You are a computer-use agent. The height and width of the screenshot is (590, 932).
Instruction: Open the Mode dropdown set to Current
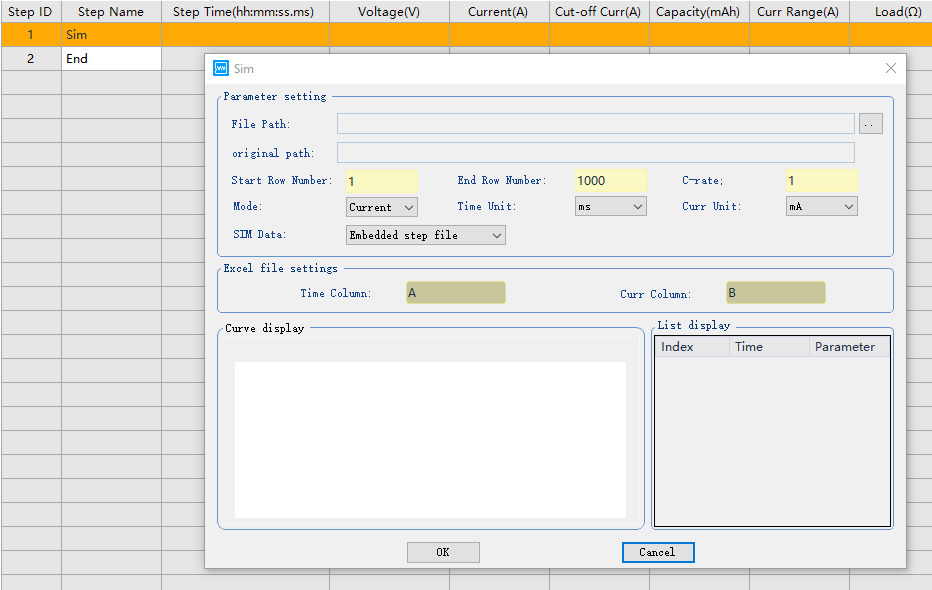pyautogui.click(x=381, y=207)
